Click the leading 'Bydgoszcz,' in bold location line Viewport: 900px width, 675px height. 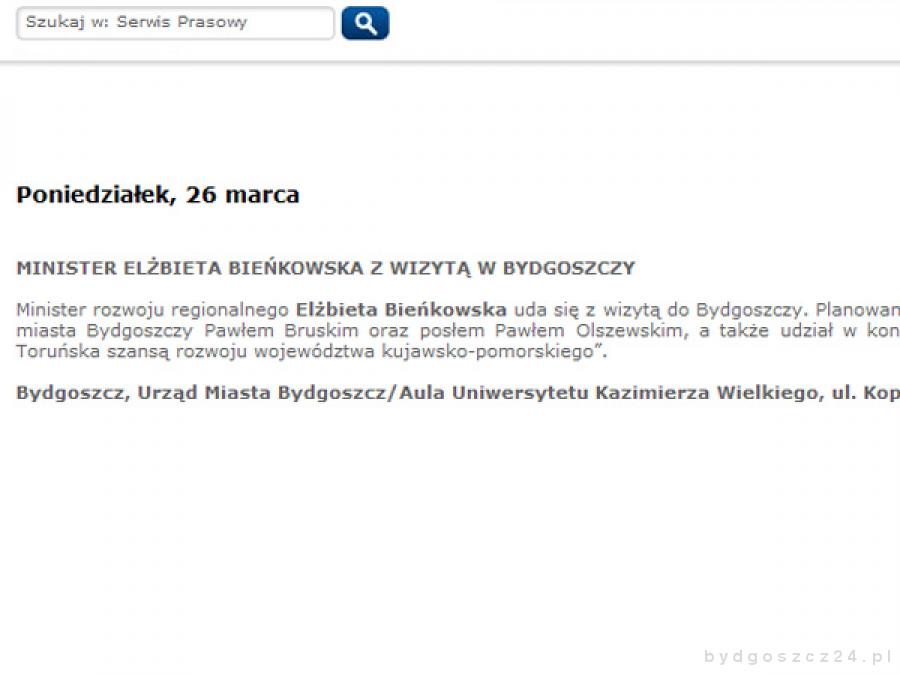click(x=68, y=392)
